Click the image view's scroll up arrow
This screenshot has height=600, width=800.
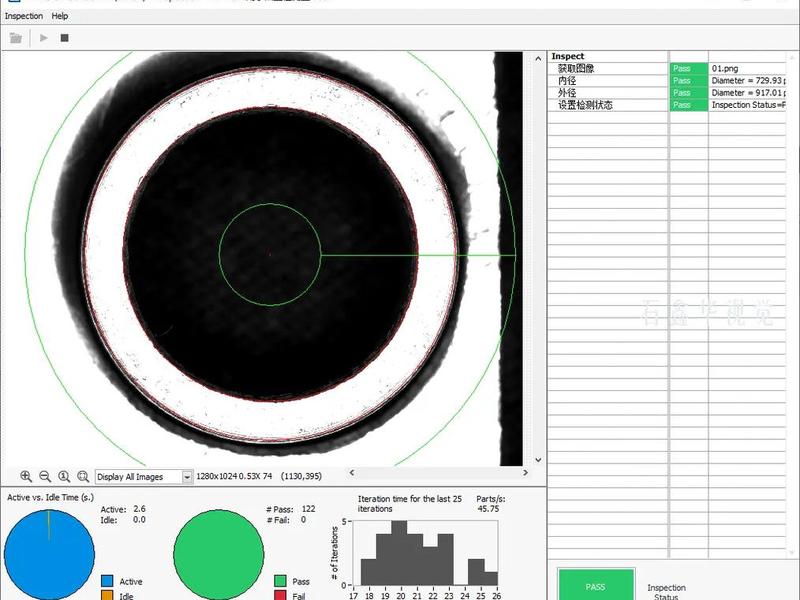click(x=538, y=59)
